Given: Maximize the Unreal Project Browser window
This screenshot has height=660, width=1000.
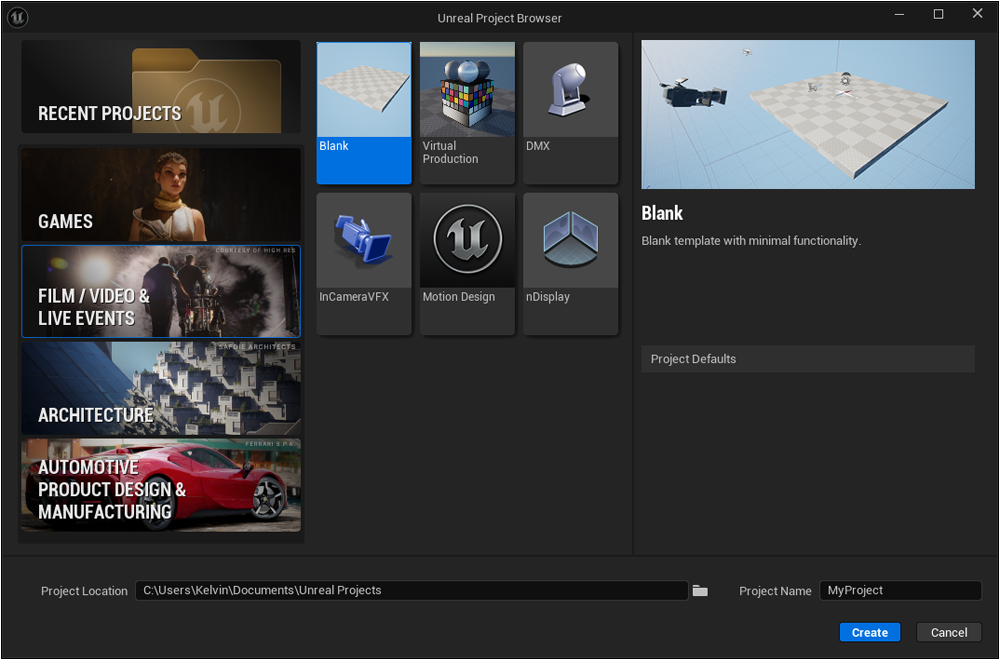Looking at the screenshot, I should pyautogui.click(x=938, y=14).
